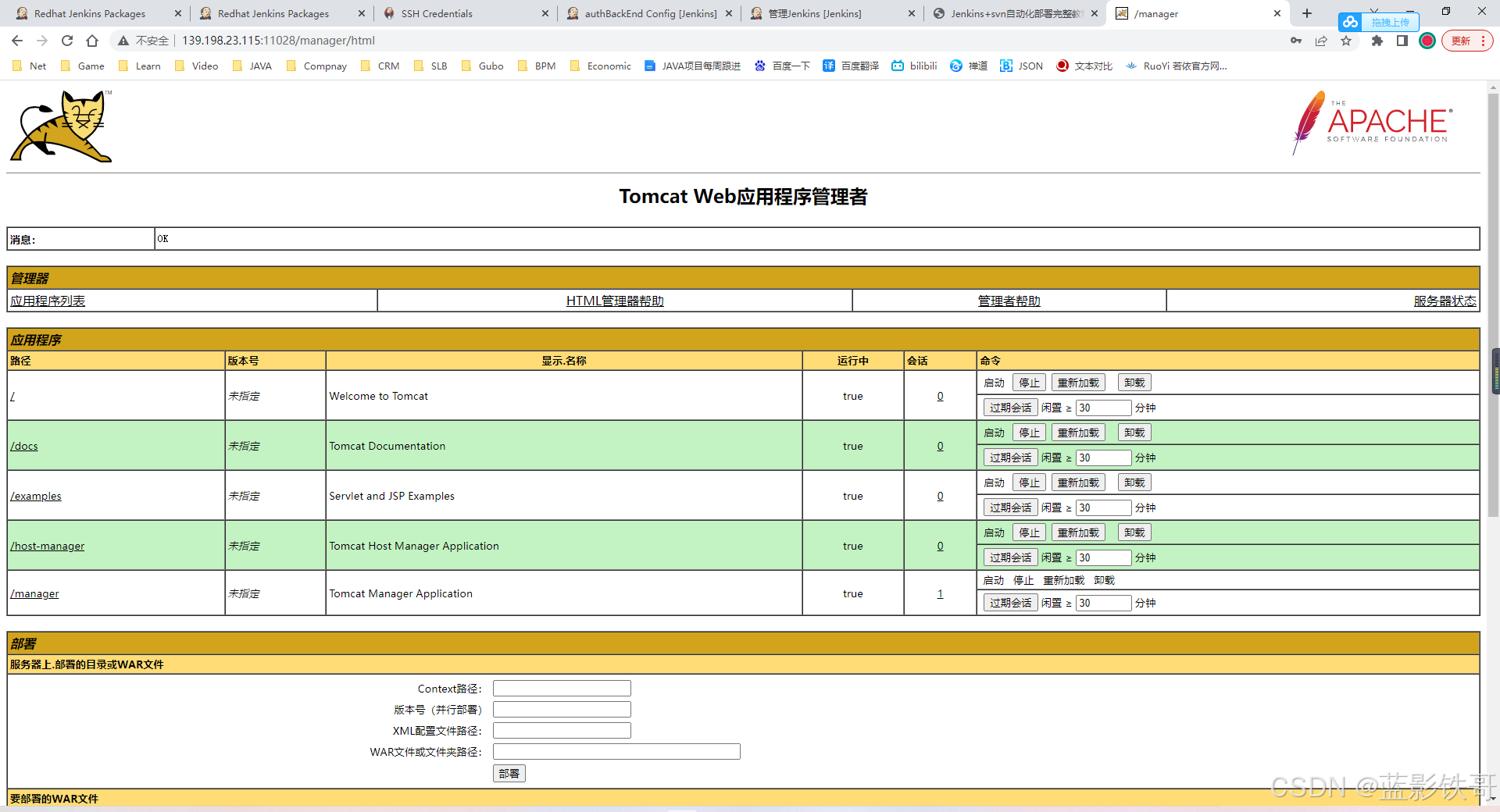1500x812 pixels.
Task: Open the /docs application path link
Action: [x=24, y=447]
